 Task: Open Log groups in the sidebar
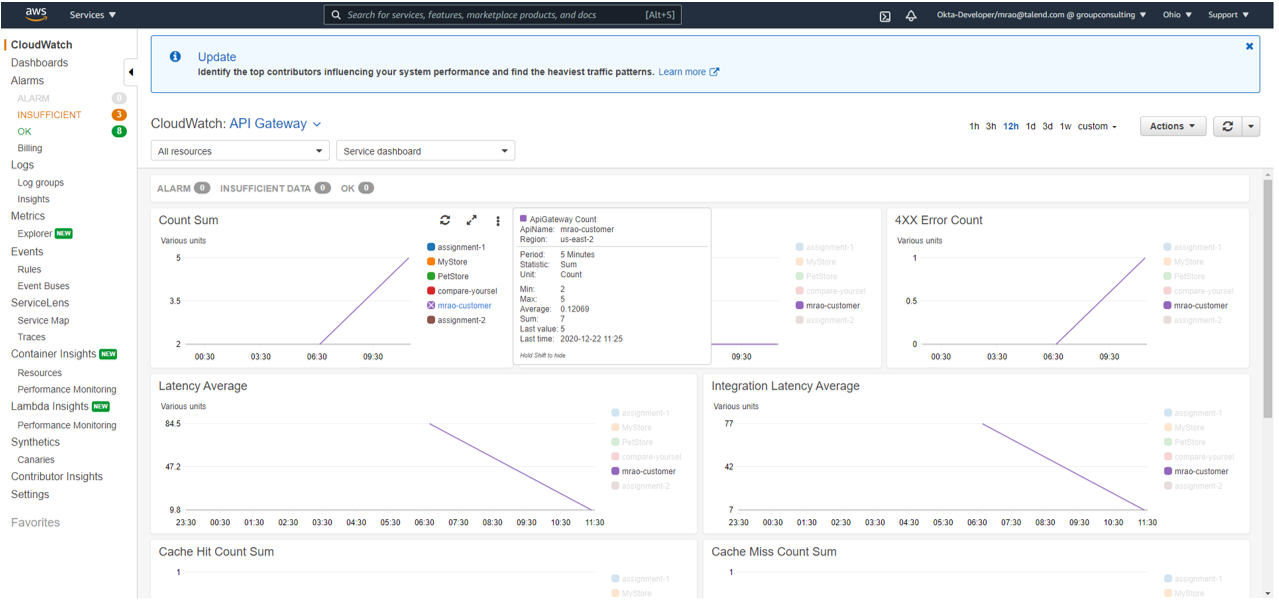40,182
